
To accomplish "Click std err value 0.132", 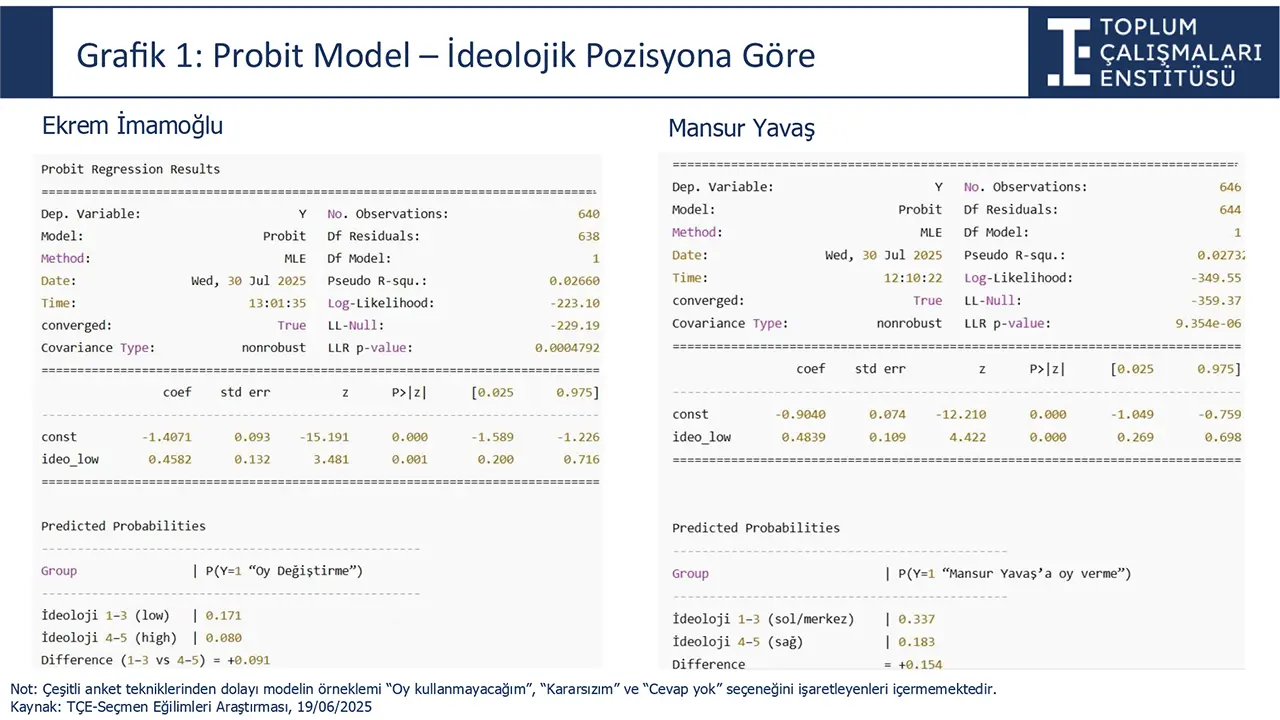I will 252,460.
